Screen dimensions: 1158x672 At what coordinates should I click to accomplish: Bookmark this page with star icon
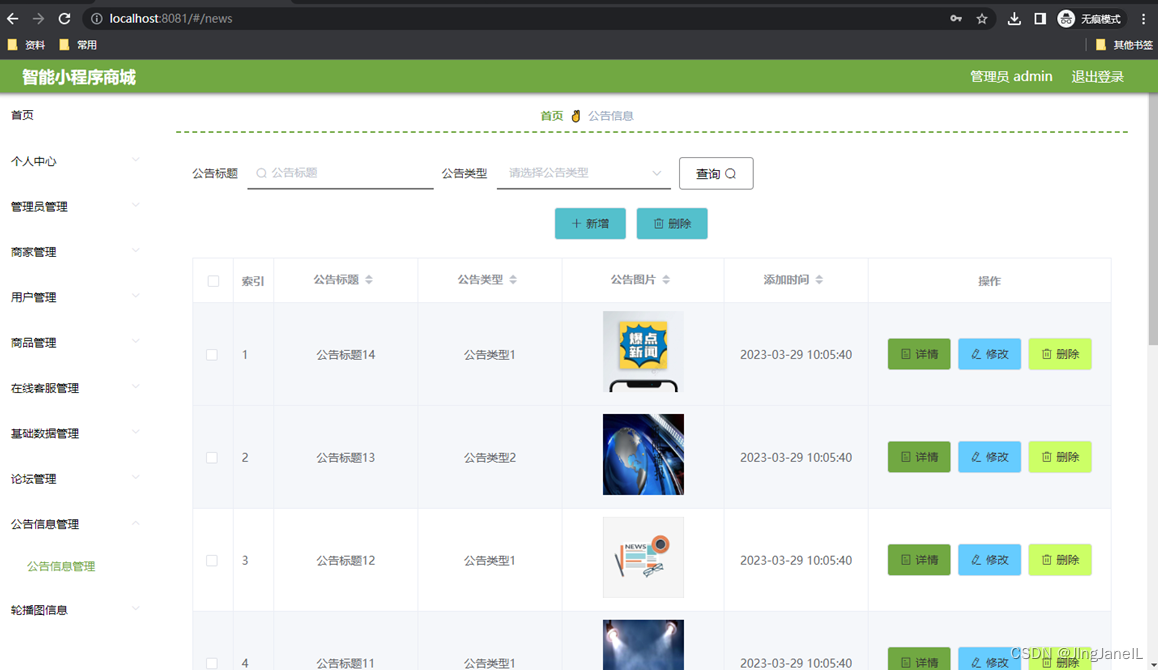[981, 18]
